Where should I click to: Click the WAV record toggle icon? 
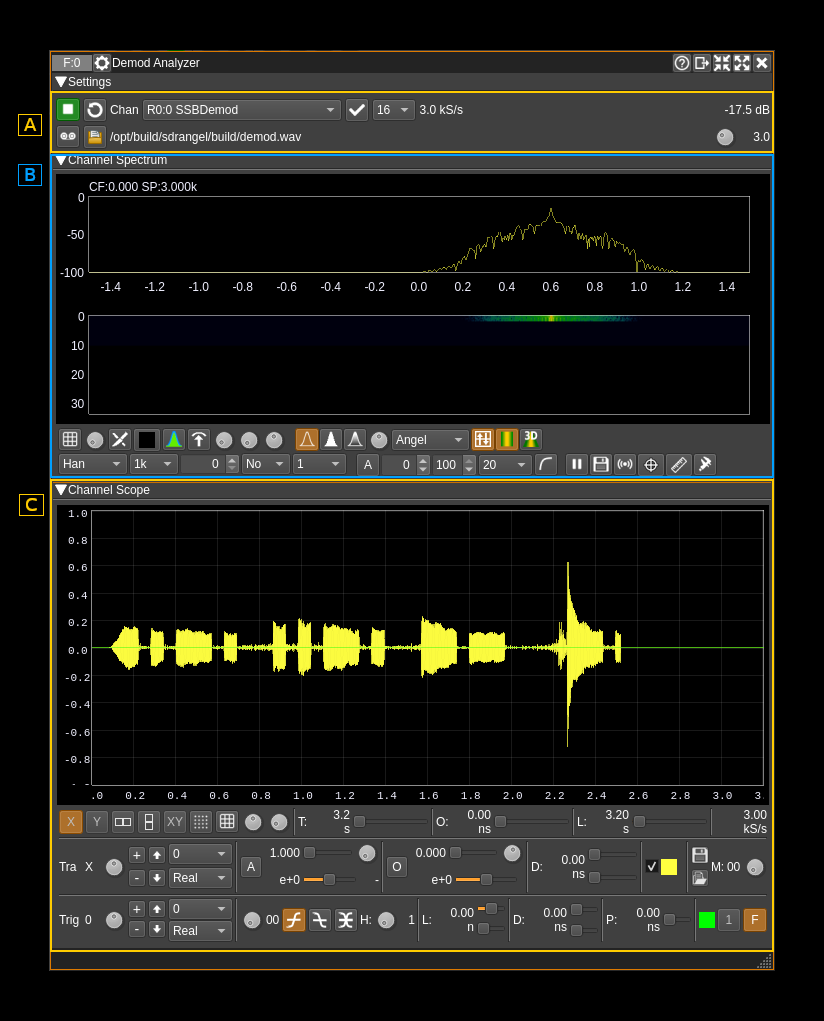pyautogui.click(x=68, y=137)
